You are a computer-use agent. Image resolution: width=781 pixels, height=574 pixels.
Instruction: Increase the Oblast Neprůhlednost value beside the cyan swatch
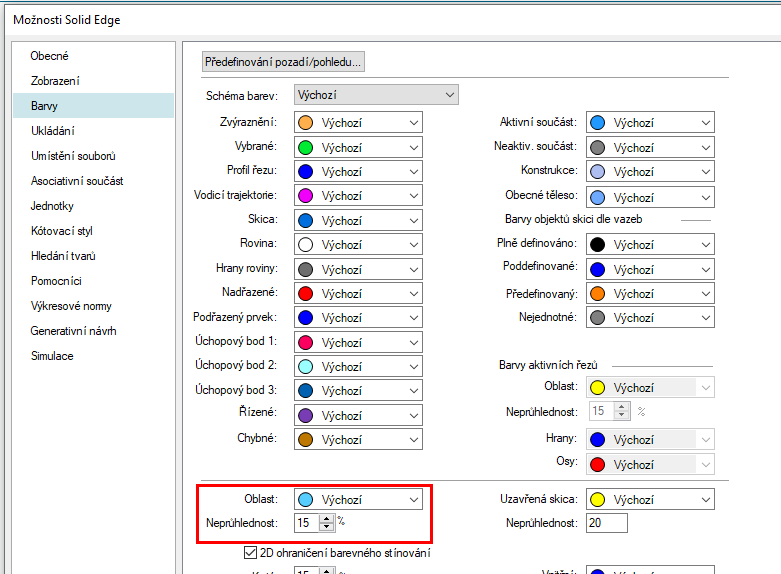[326, 519]
